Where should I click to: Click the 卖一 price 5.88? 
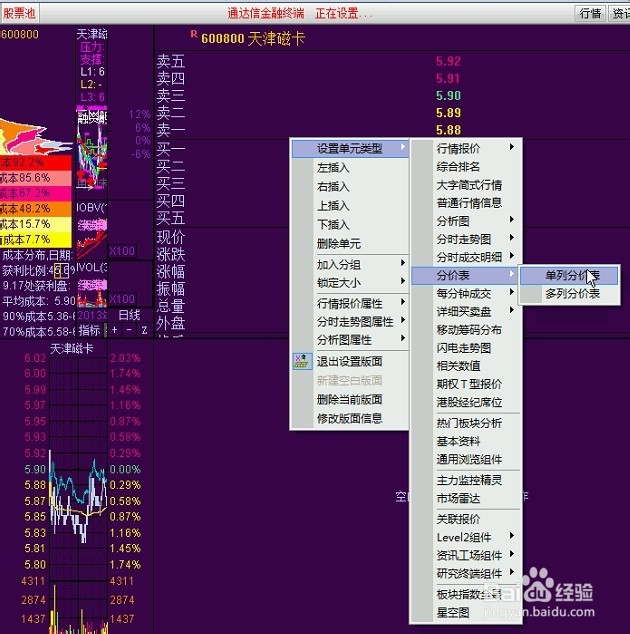point(448,130)
